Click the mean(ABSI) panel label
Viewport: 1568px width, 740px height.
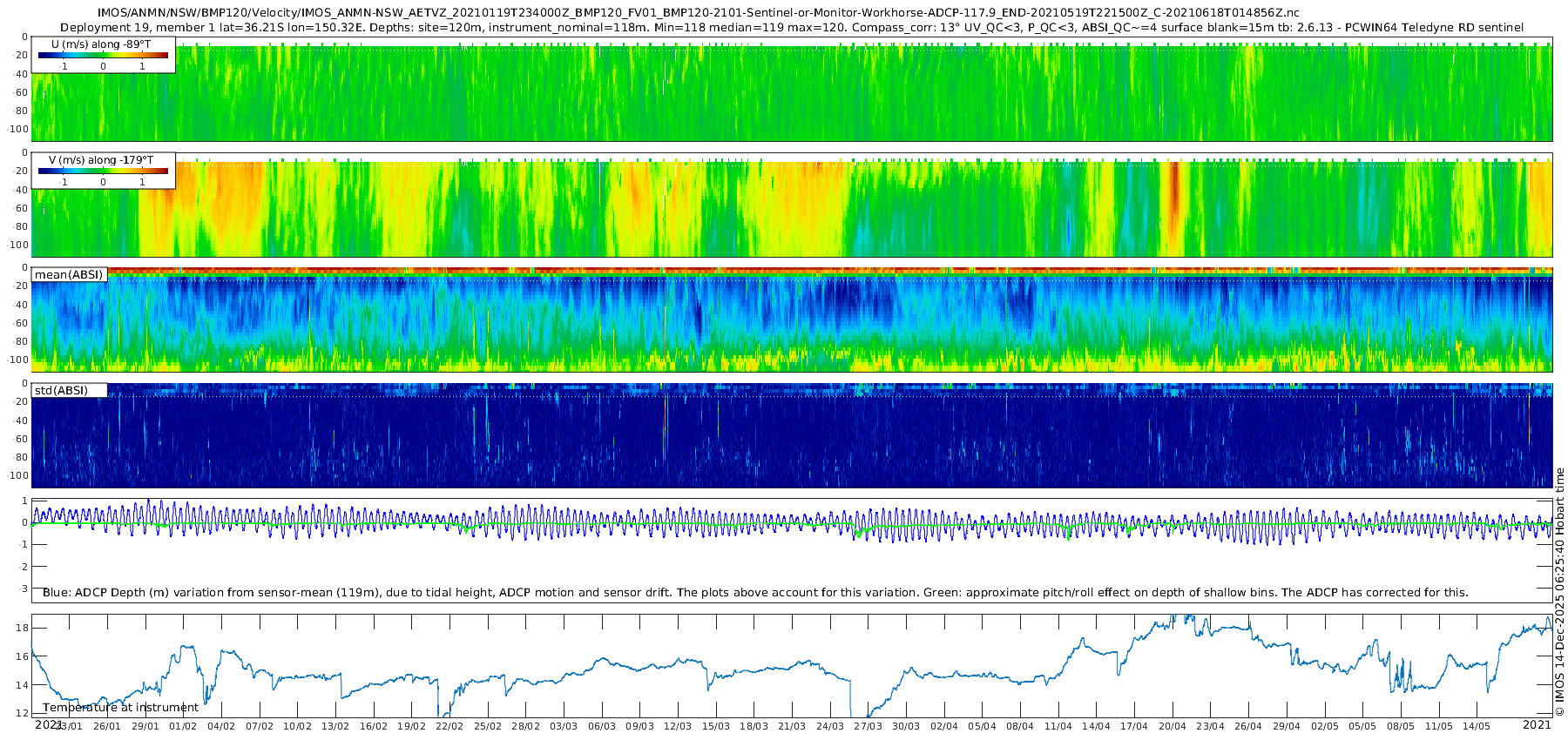click(69, 275)
